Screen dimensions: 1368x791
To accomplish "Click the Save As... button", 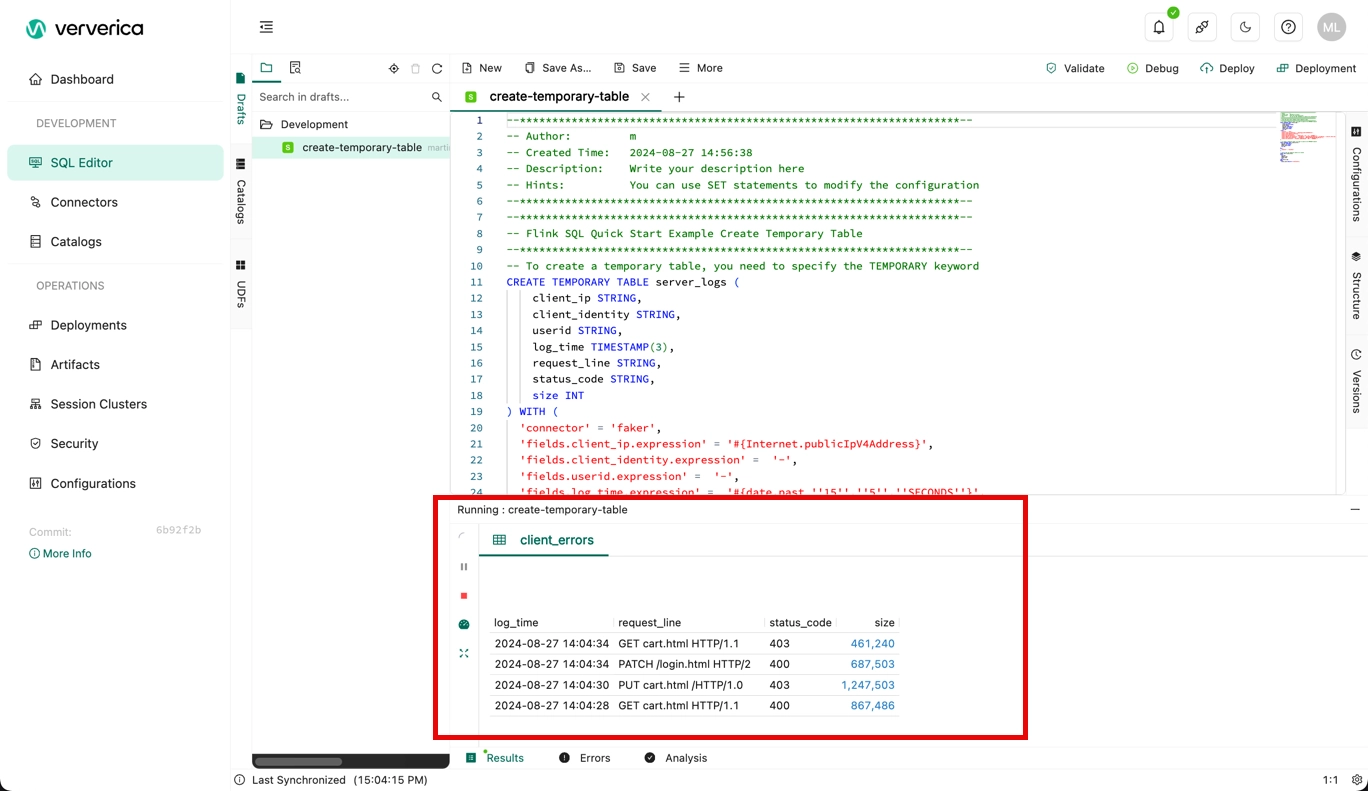I will [558, 68].
